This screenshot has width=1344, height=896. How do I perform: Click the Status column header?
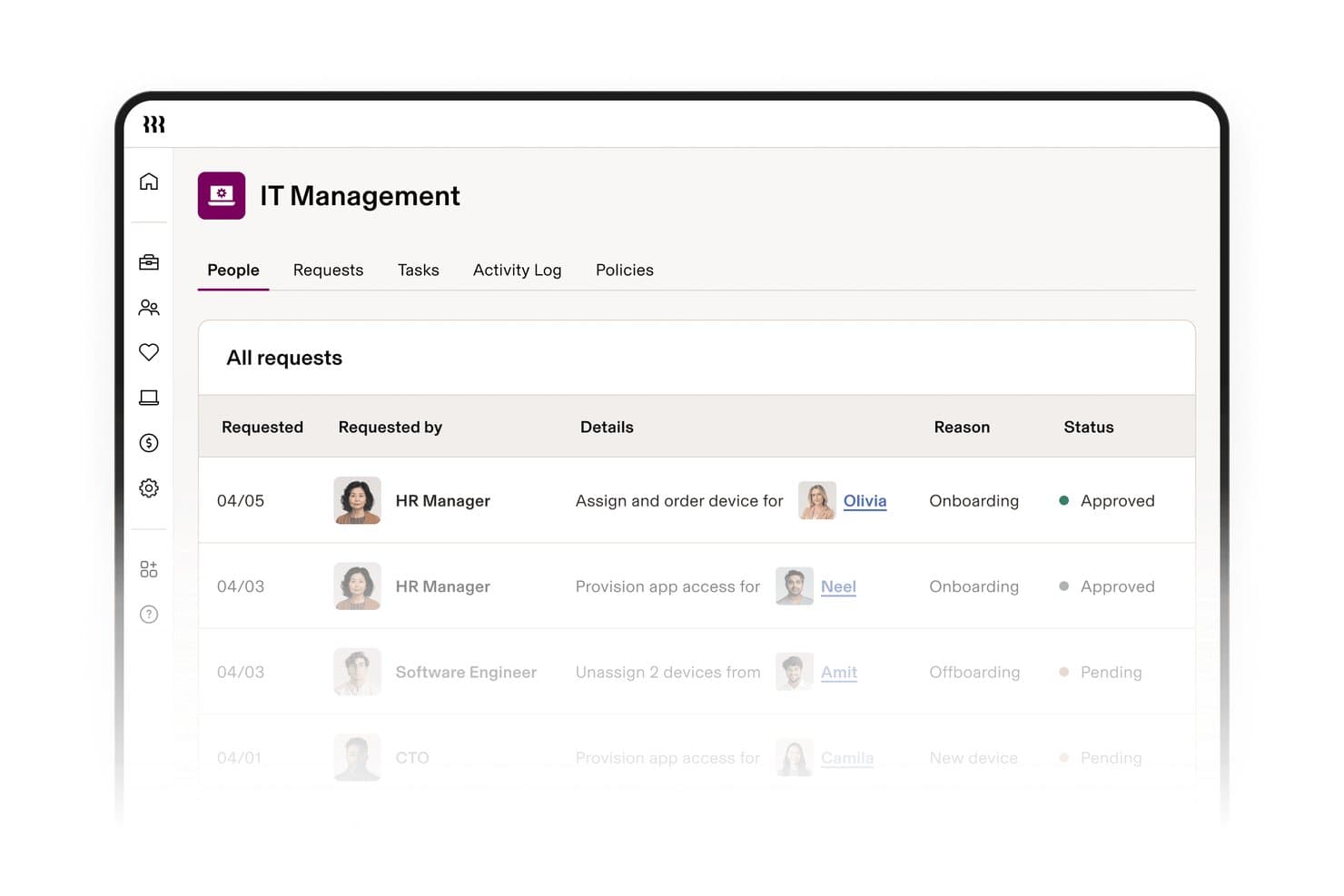tap(1089, 427)
